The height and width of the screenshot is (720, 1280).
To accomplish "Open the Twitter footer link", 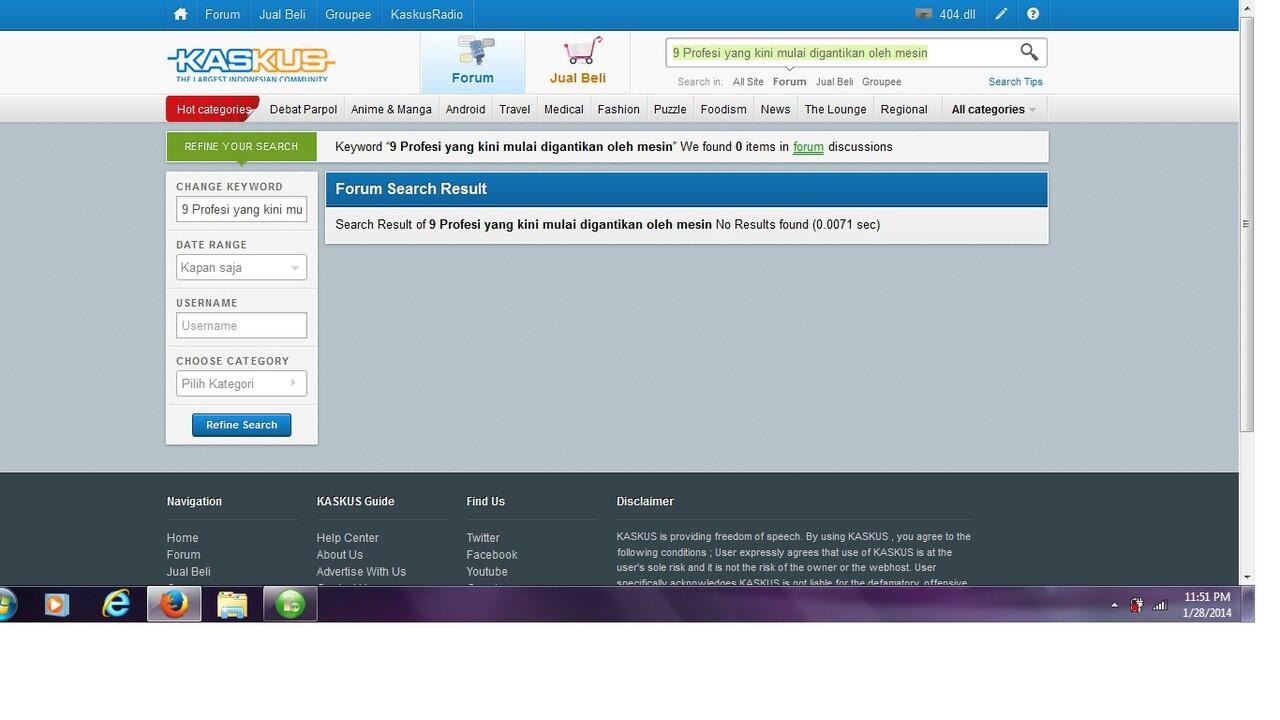I will (x=482, y=538).
